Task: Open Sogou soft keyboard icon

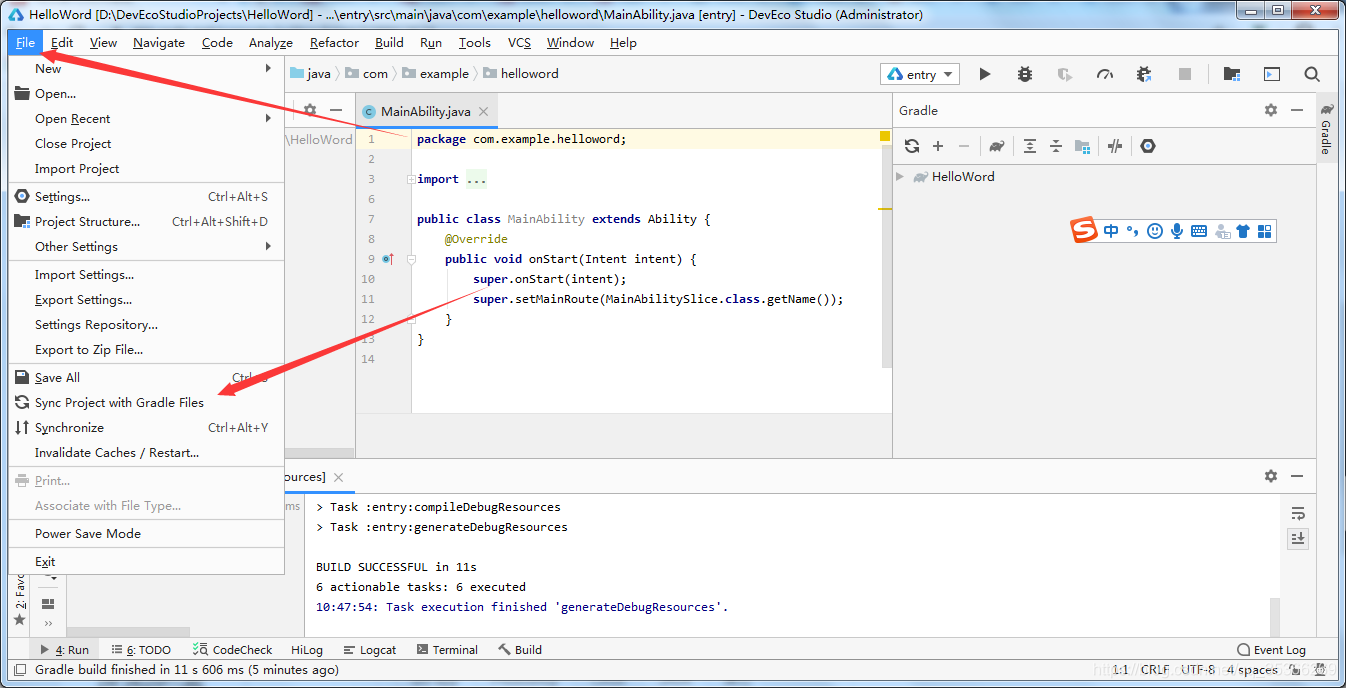Action: [1198, 231]
